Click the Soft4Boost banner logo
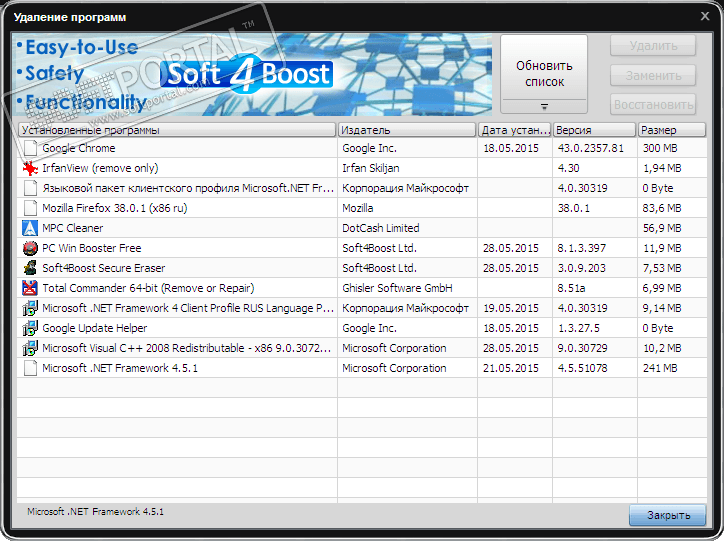Image resolution: width=724 pixels, height=541 pixels. pos(247,74)
